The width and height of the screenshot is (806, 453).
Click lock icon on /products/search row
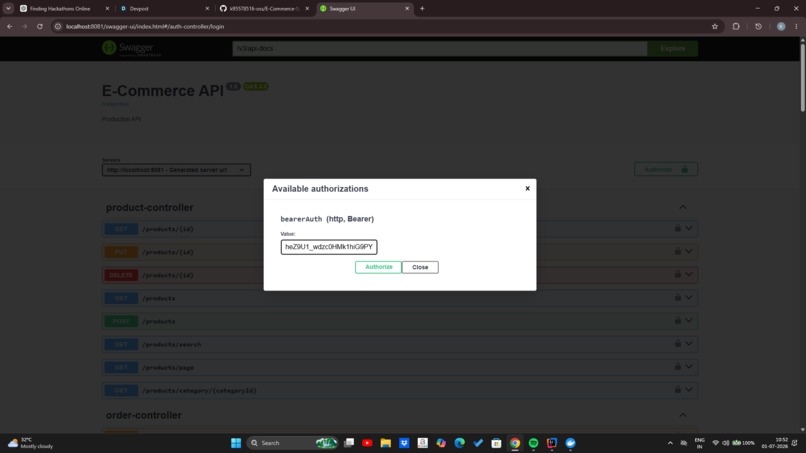pyautogui.click(x=677, y=343)
